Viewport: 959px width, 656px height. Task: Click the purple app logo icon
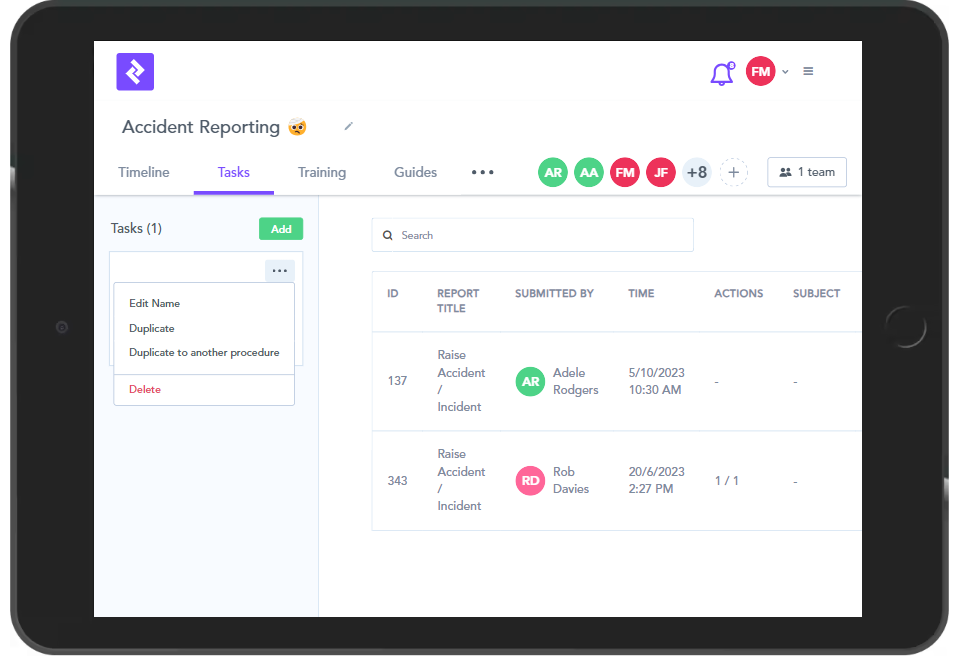click(x=135, y=72)
